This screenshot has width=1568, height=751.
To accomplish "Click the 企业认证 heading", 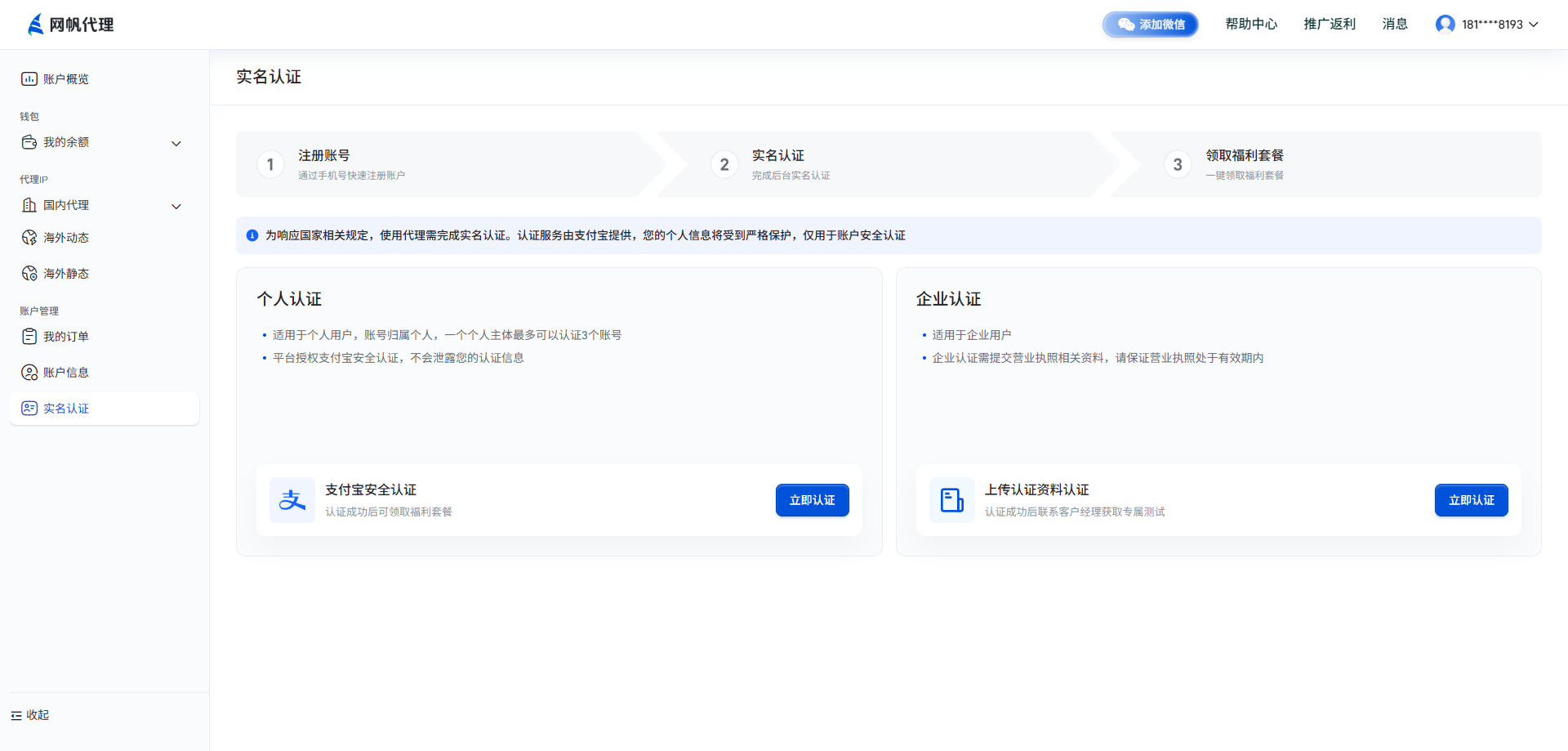I will (x=949, y=299).
